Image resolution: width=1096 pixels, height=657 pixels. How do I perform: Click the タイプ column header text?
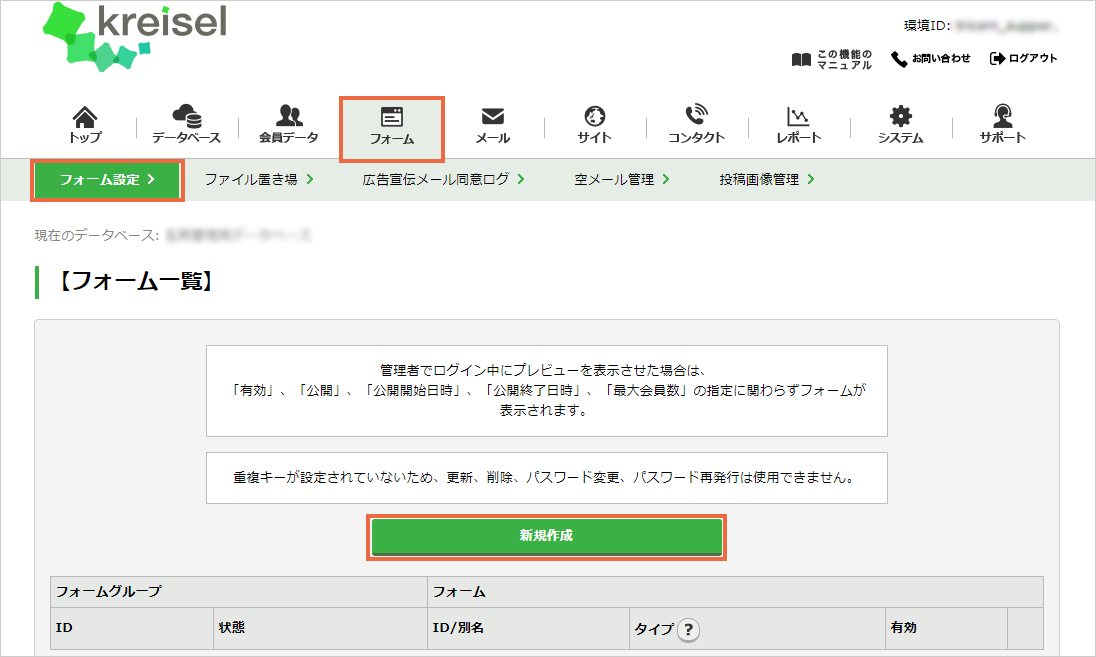click(x=654, y=629)
